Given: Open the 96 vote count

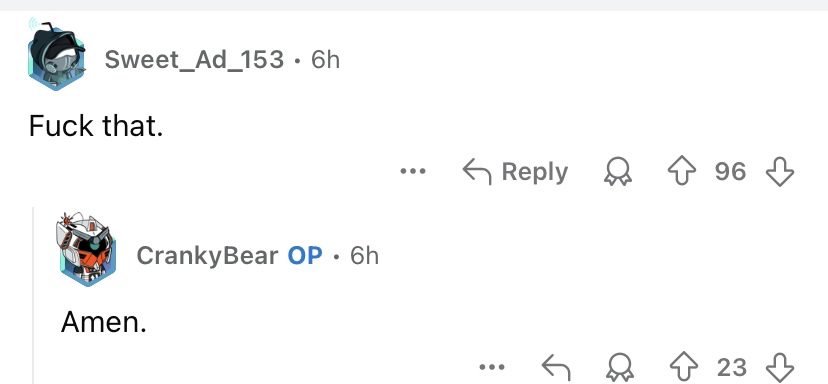Looking at the screenshot, I should tap(730, 172).
